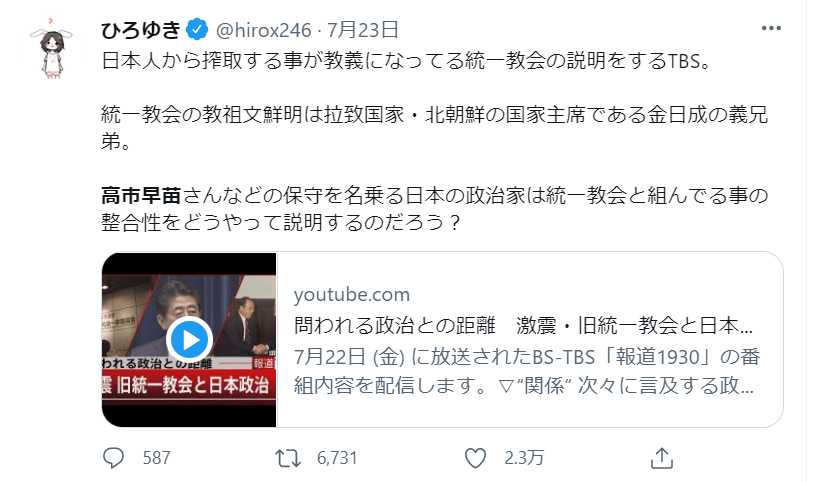Click the 587 reply count
The image size is (828, 482).
157,458
